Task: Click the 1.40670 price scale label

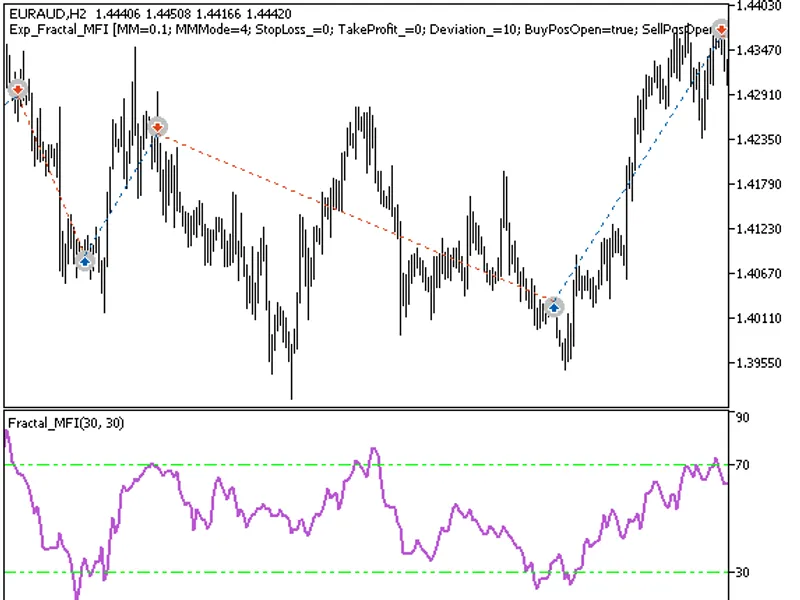Action: click(x=759, y=273)
